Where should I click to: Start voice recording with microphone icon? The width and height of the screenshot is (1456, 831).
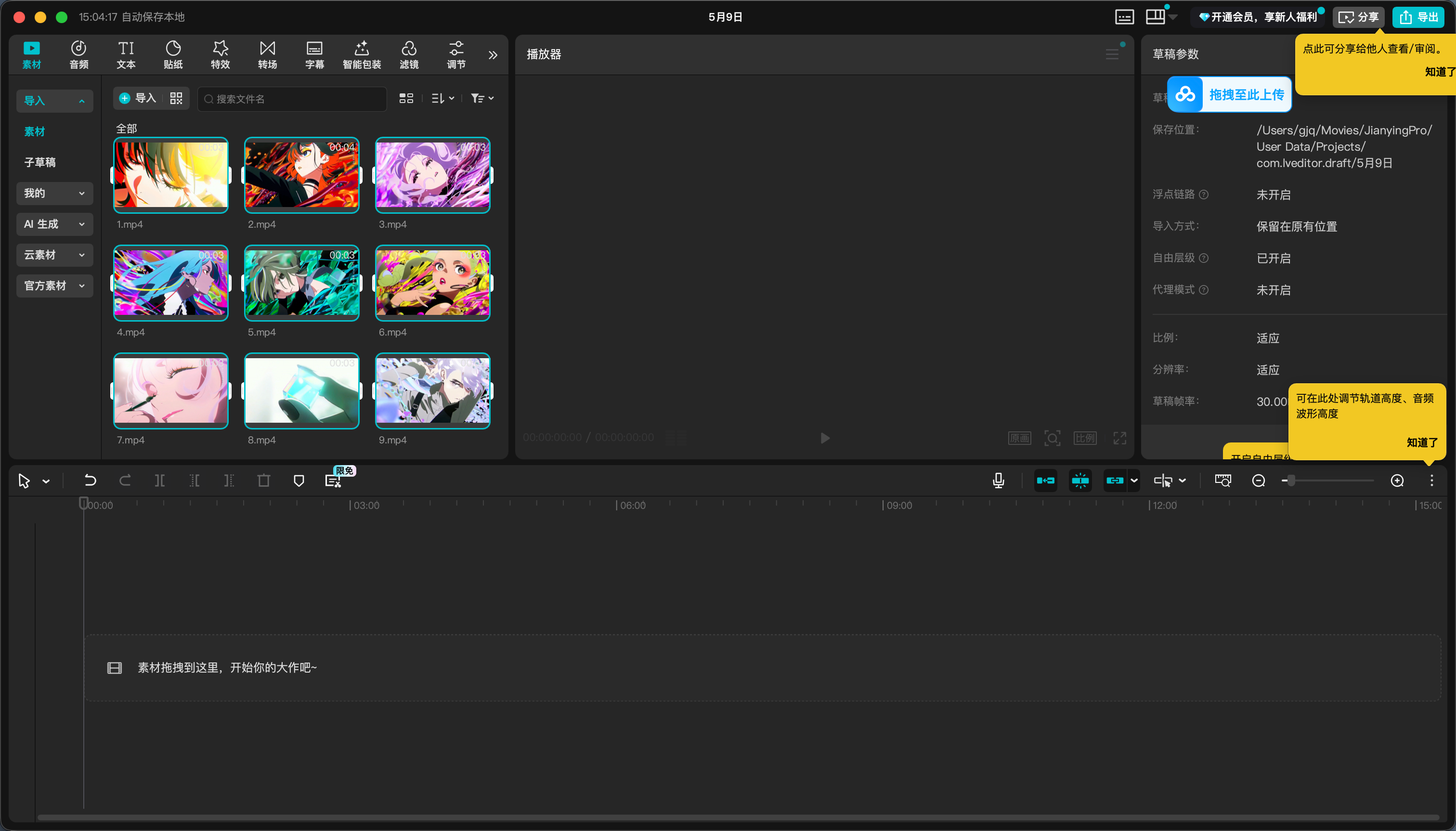tap(998, 480)
